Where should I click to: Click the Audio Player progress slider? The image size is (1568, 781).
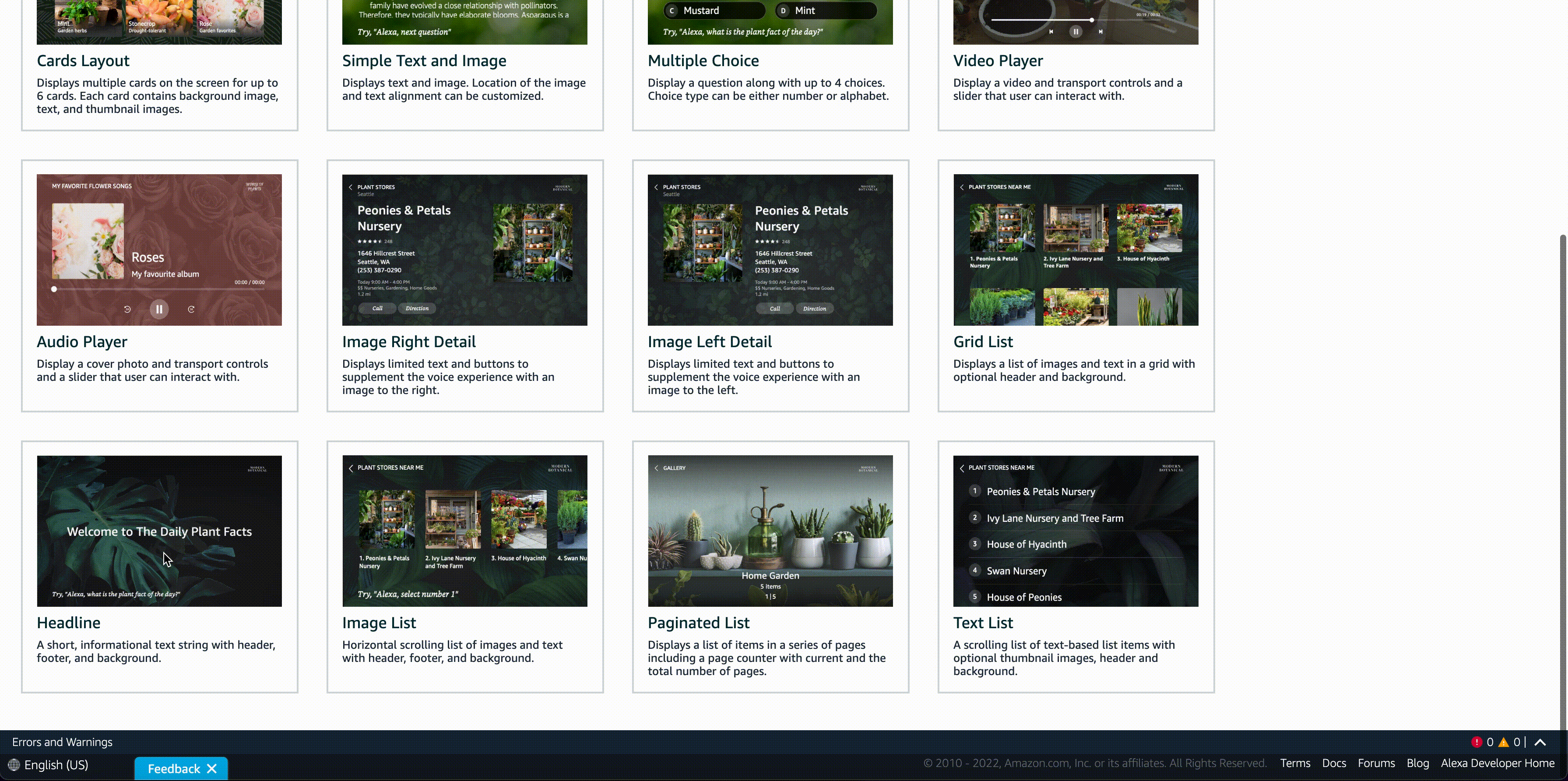[158, 289]
